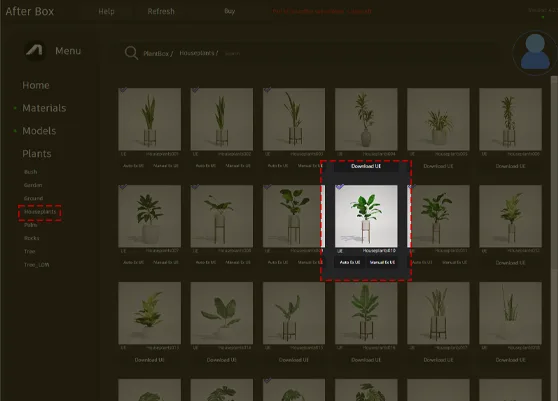558x401 pixels.
Task: Select the Houseplants014 thumbnail
Action: point(222,313)
